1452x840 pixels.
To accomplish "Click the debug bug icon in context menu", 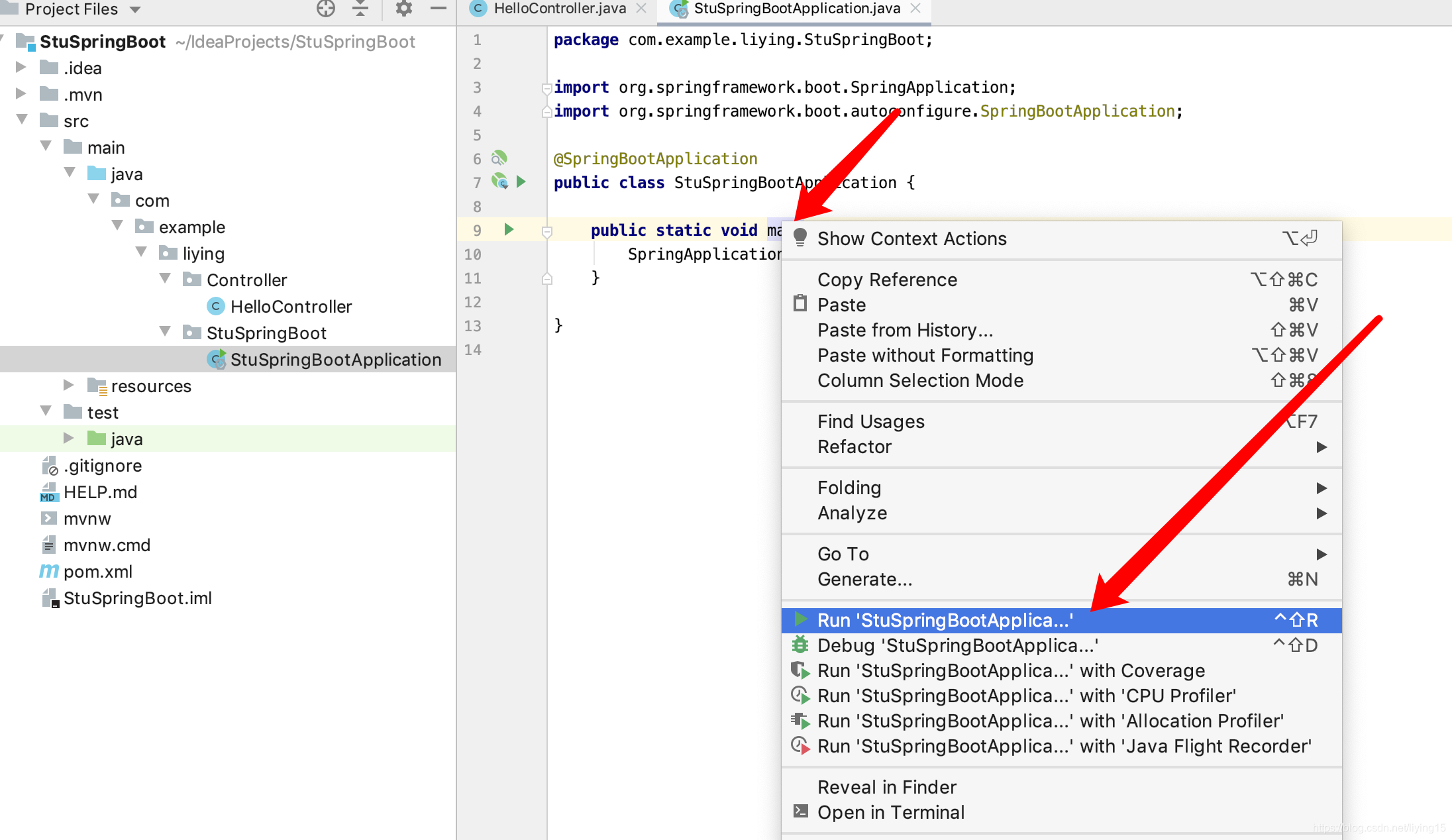I will [800, 645].
